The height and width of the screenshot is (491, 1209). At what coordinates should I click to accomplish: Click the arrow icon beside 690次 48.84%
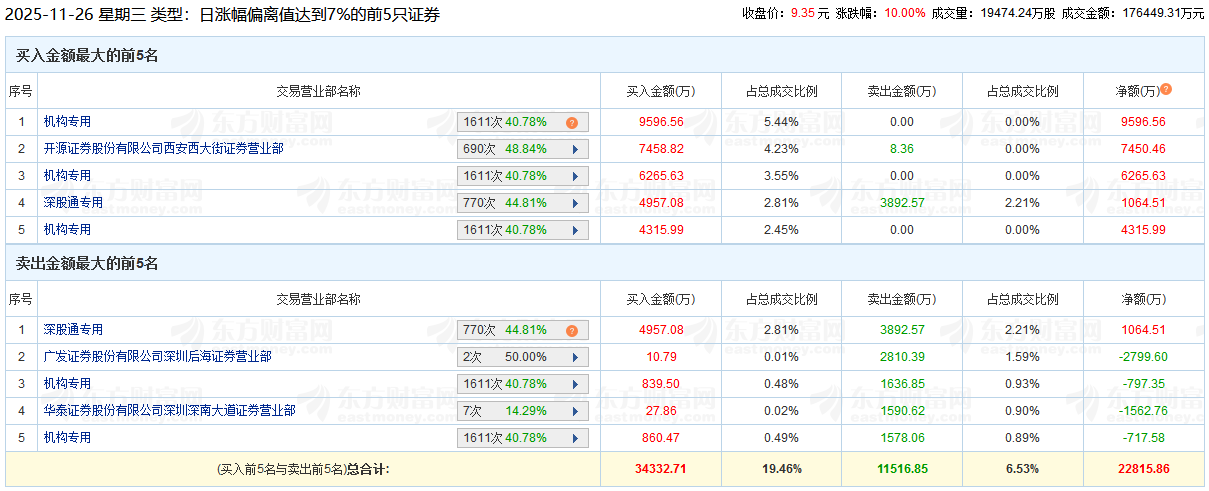pyautogui.click(x=575, y=149)
